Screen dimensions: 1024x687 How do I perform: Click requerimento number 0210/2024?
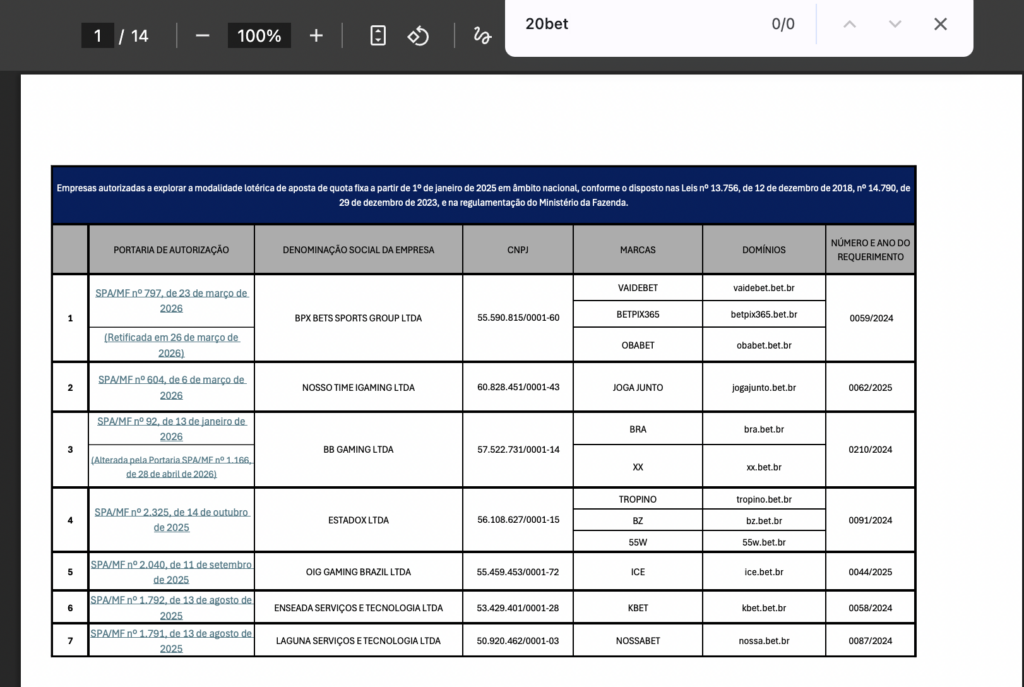871,449
